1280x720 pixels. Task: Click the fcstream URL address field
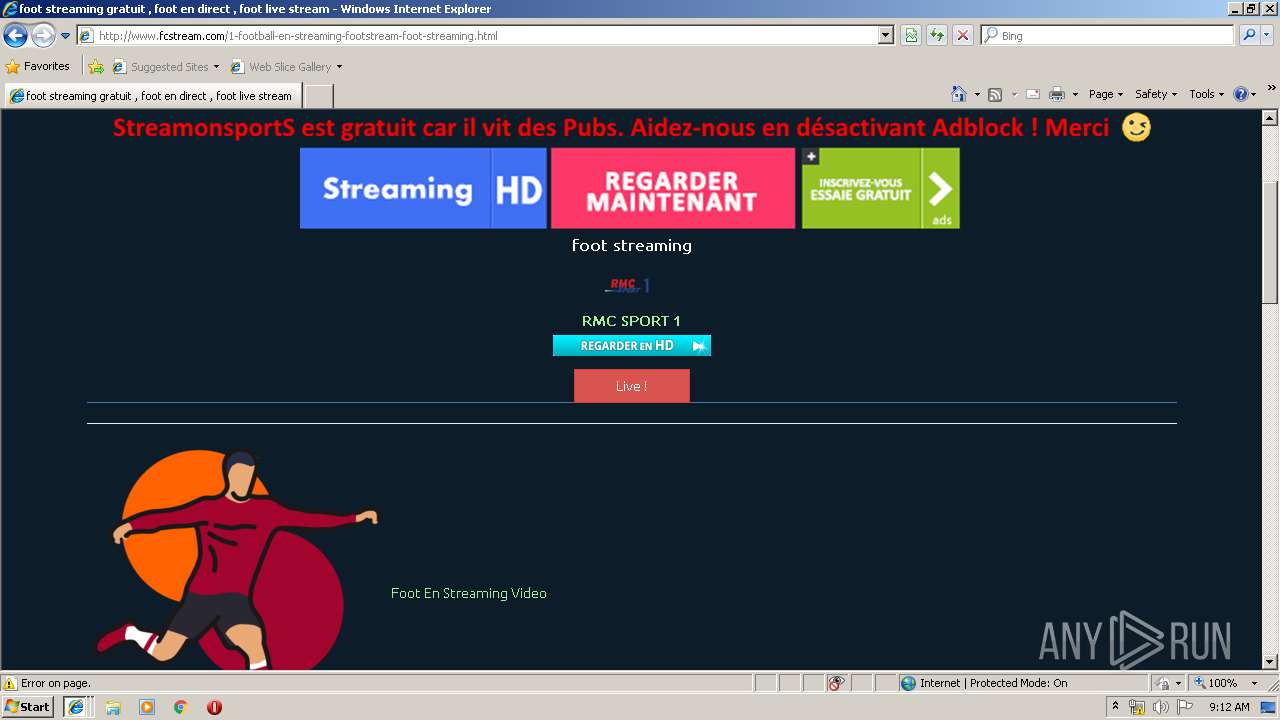478,36
